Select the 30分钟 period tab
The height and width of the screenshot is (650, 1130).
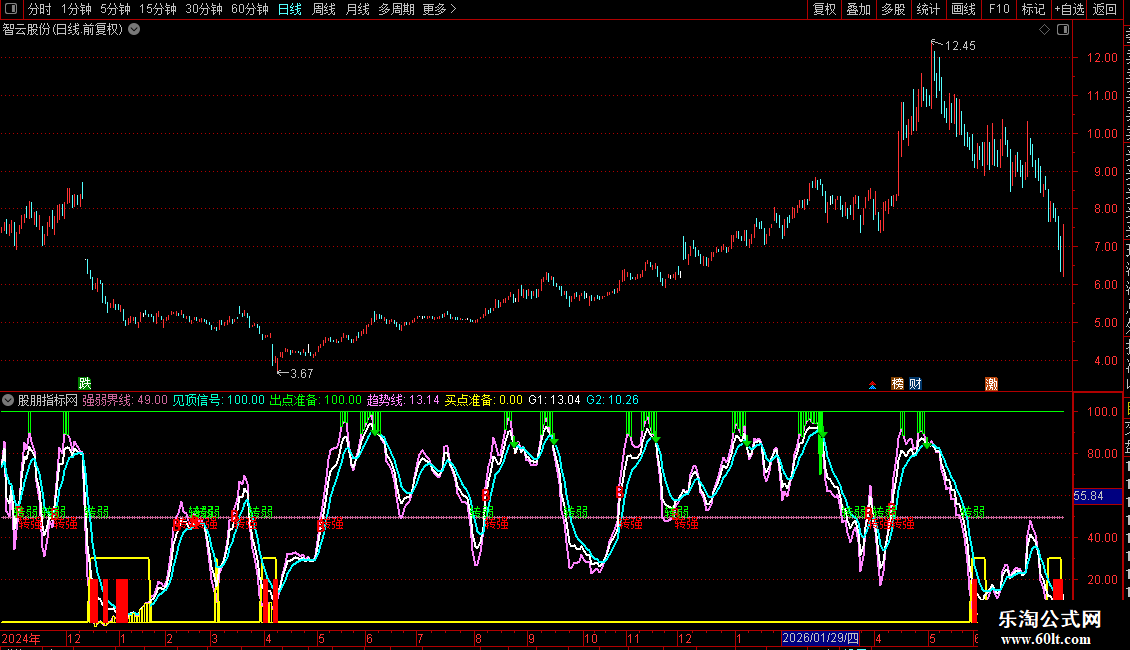[x=204, y=9]
